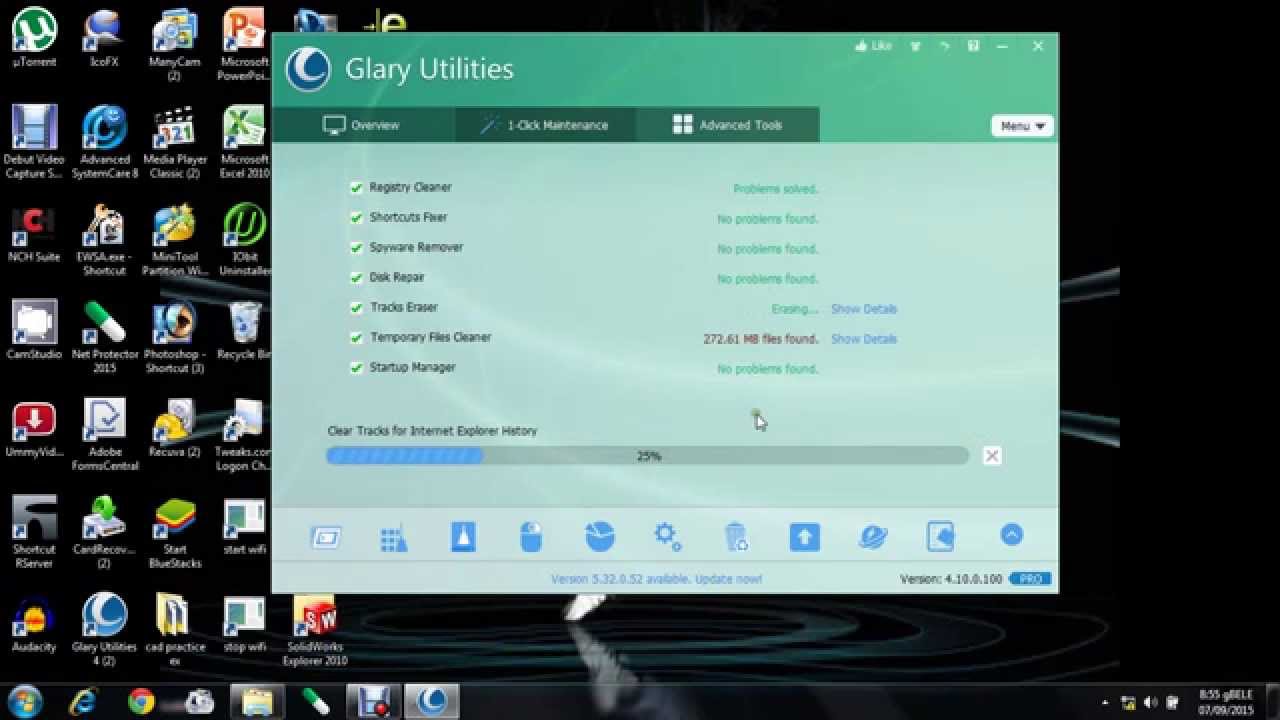Viewport: 1280px width, 720px height.
Task: Click the µTorrent desktop icon
Action: 34,38
